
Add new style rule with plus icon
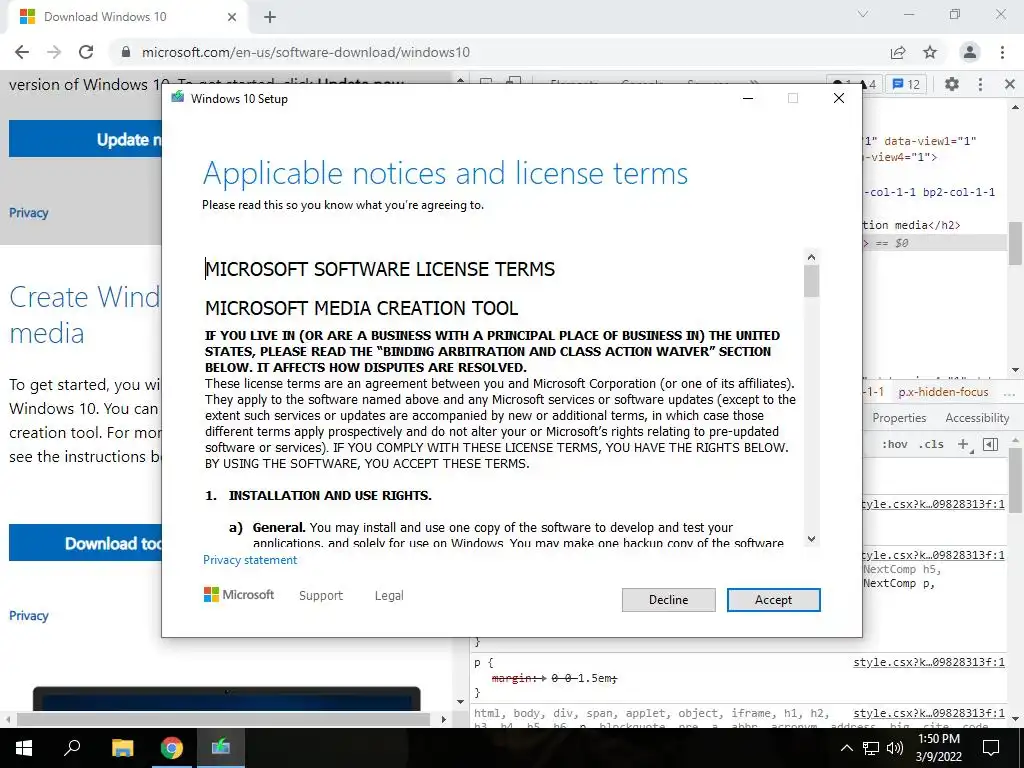tap(963, 444)
